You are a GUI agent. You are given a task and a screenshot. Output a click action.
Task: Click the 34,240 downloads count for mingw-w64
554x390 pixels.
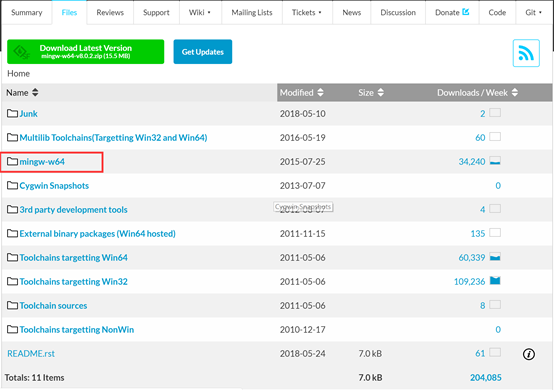(472, 161)
